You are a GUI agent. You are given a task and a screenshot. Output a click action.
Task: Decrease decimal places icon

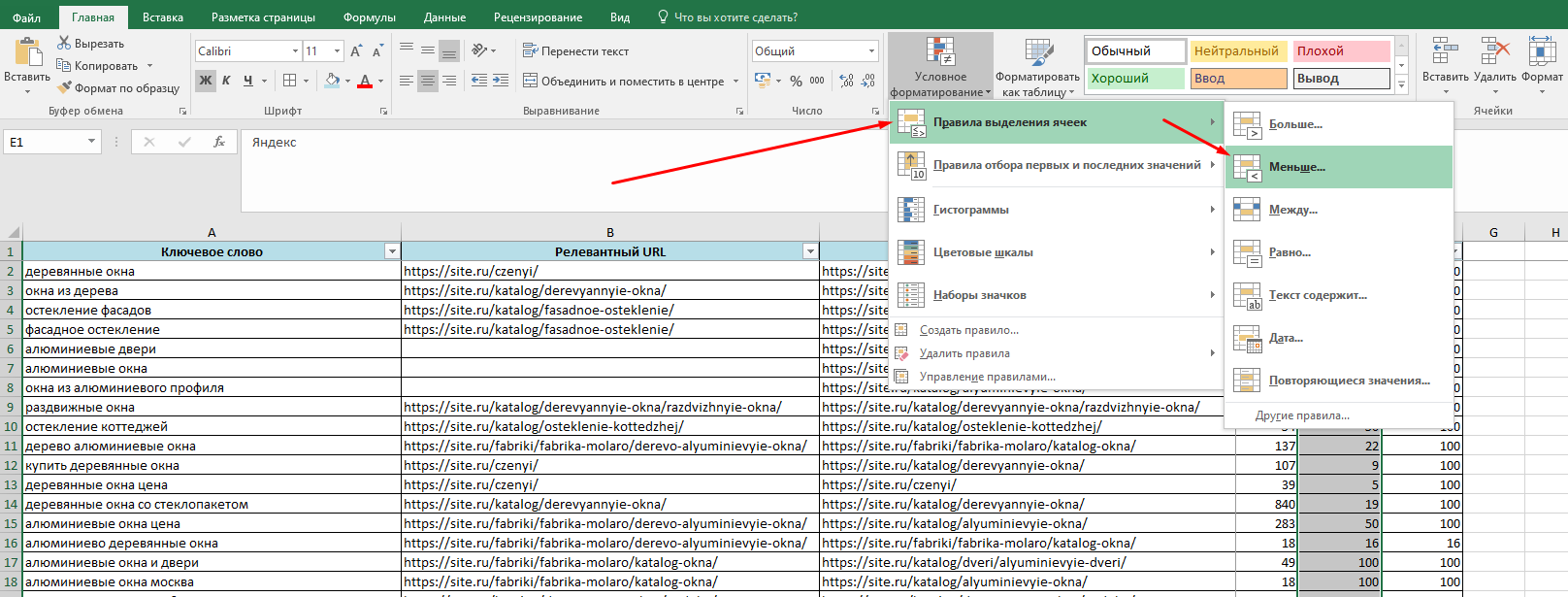point(867,81)
